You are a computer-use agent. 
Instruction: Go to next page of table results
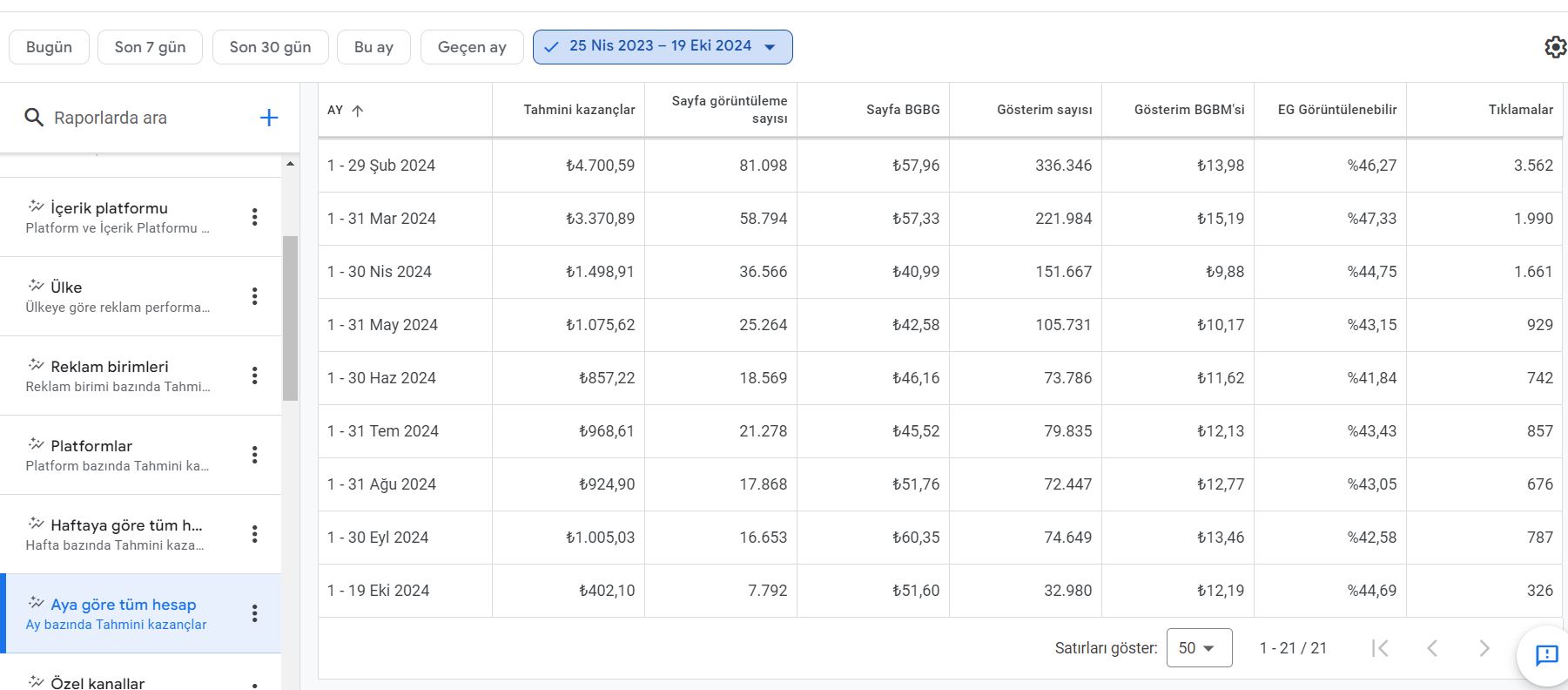click(1484, 648)
